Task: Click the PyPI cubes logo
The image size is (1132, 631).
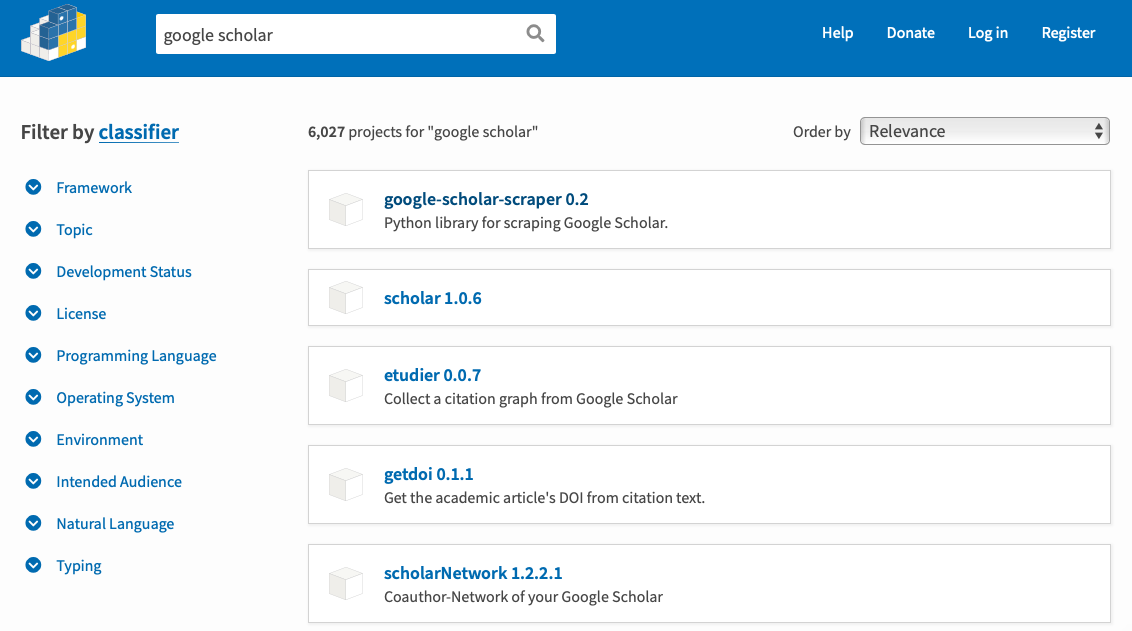Action: click(54, 32)
